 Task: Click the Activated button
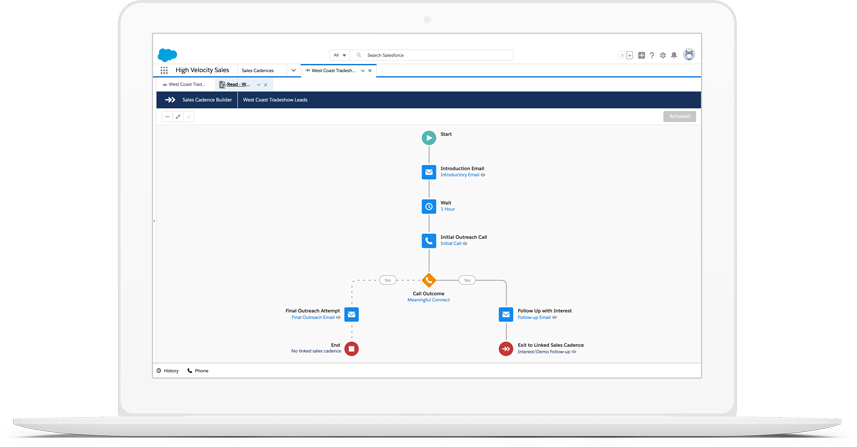[x=679, y=116]
